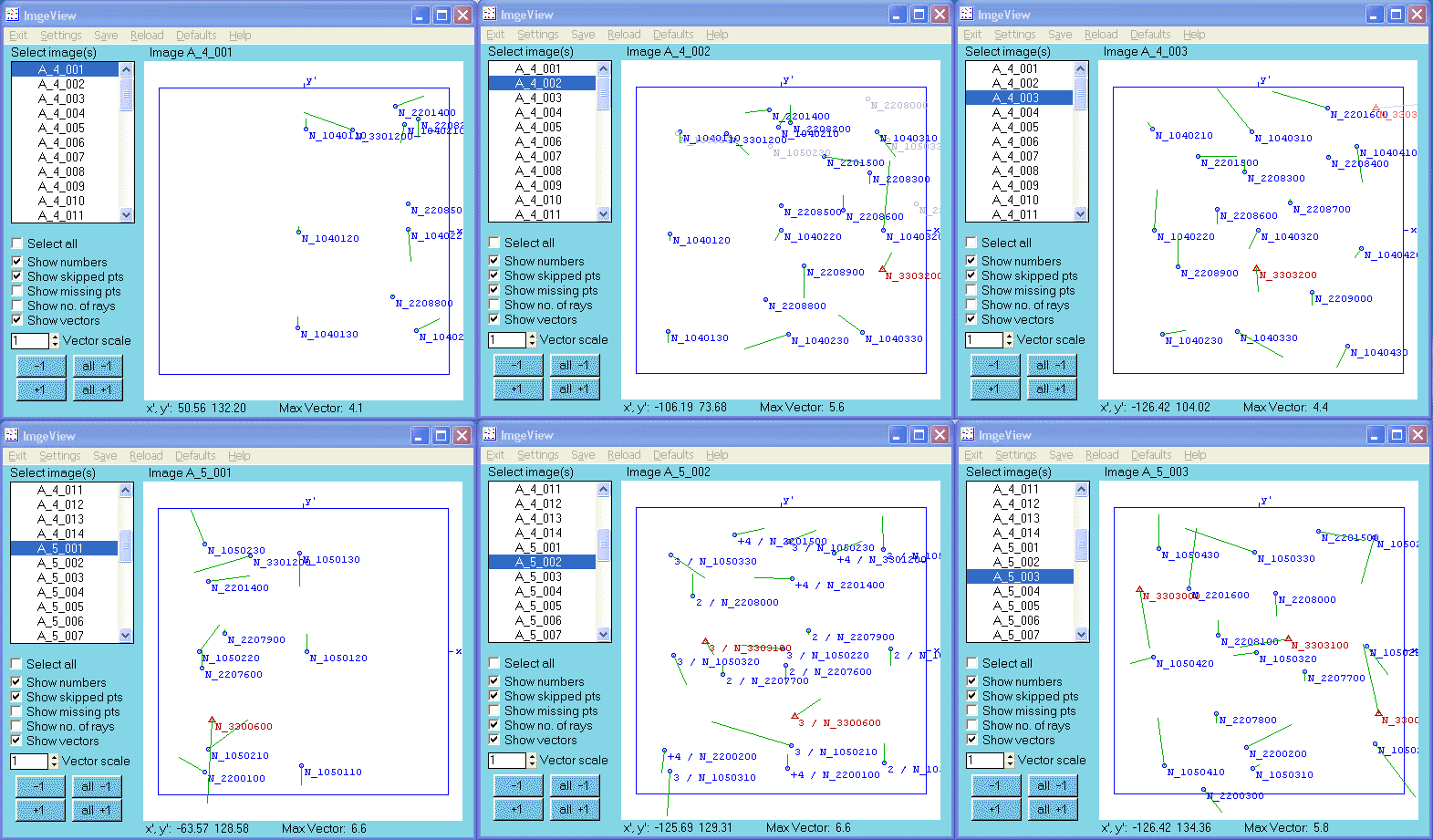Click the all +1 button in A_5_001 window
Viewport: 1433px width, 840px height.
coord(96,810)
